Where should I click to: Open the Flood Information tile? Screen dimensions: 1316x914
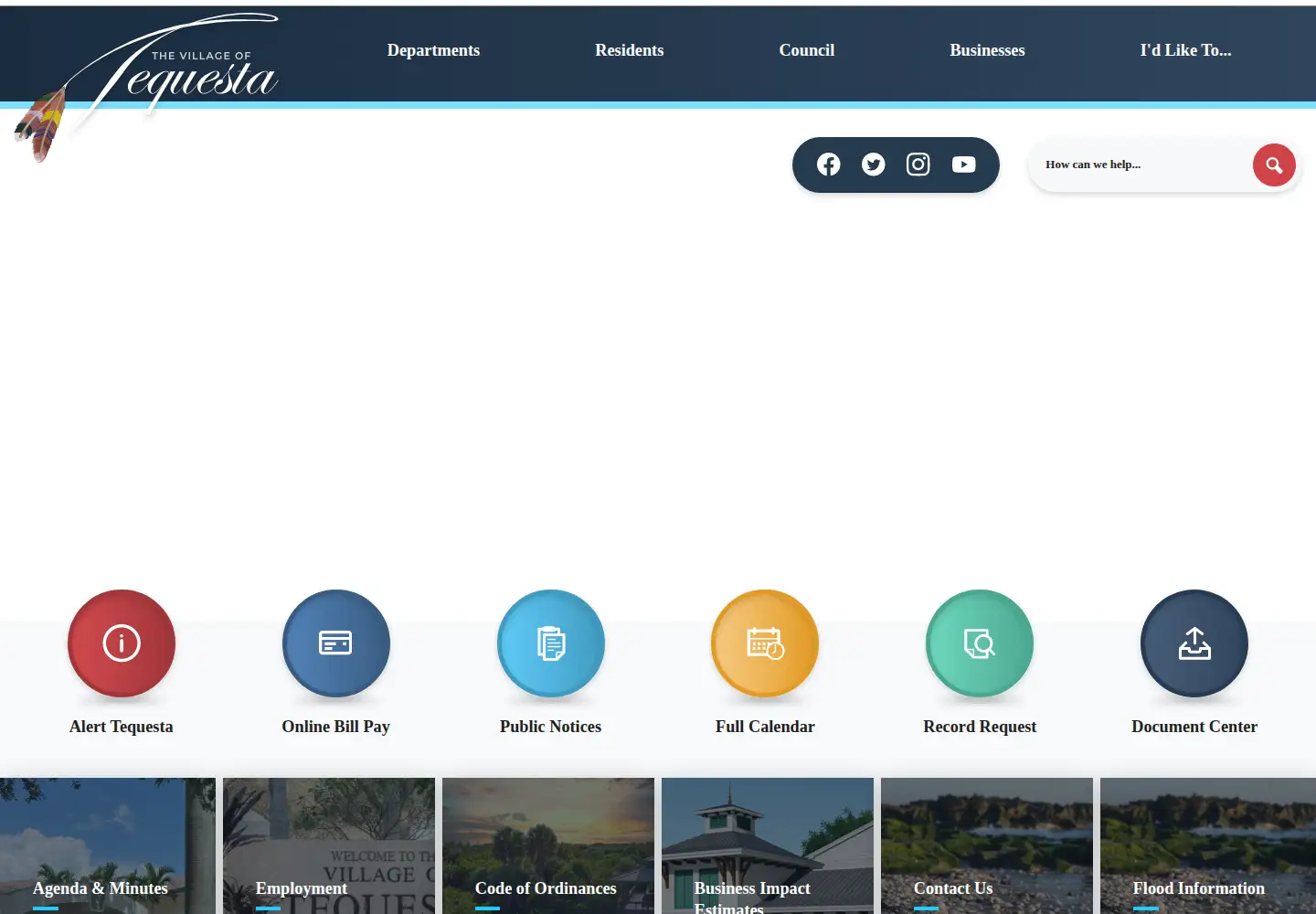1208,845
